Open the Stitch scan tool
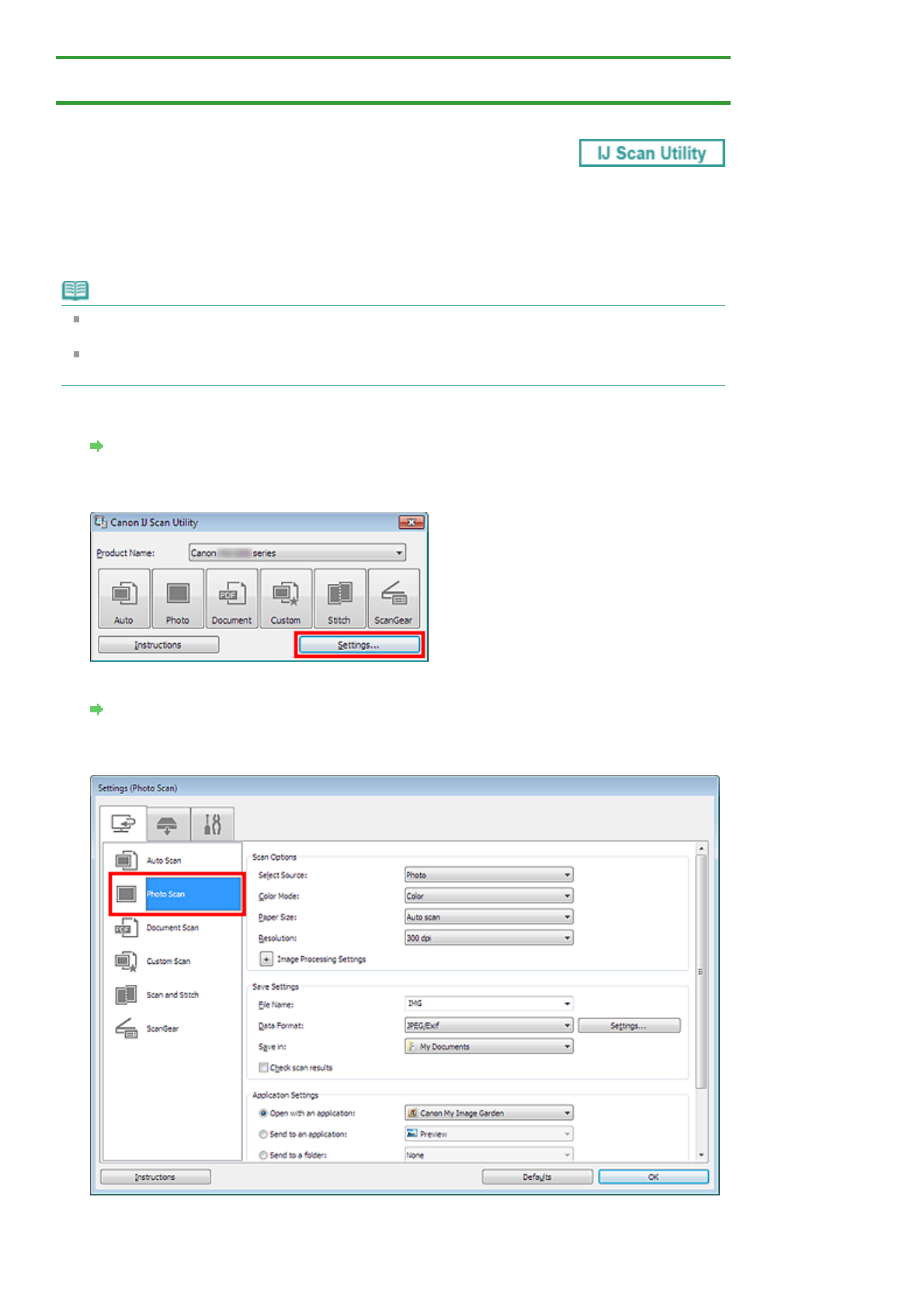 [339, 598]
